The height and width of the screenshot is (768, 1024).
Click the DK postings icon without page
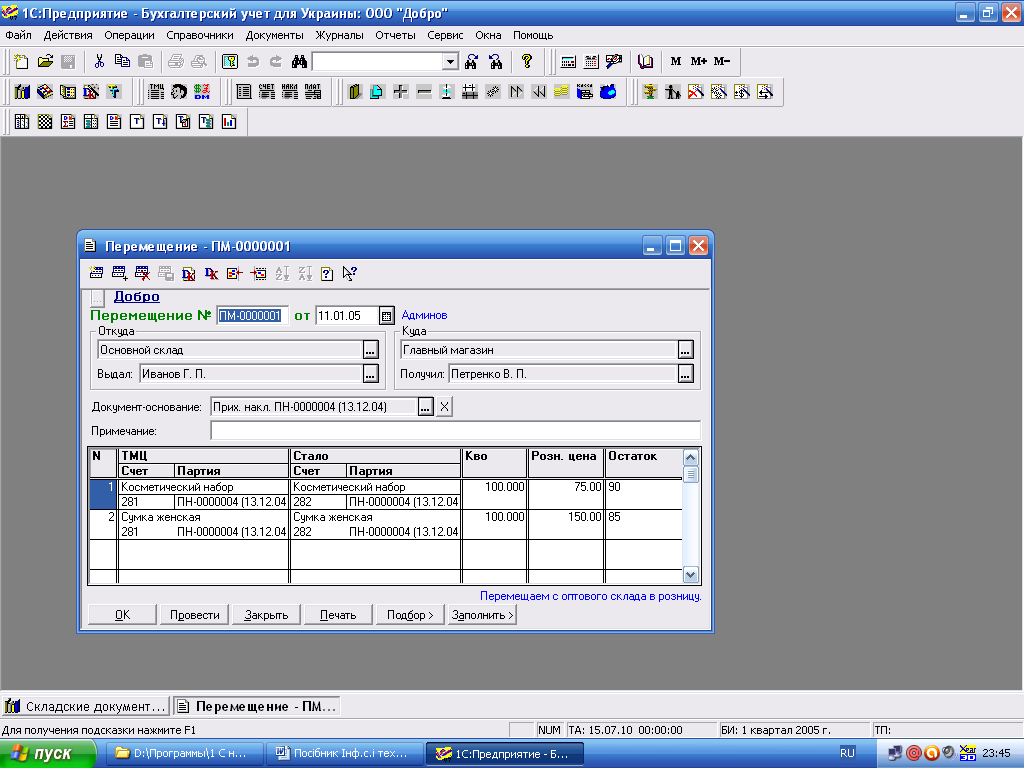click(212, 273)
